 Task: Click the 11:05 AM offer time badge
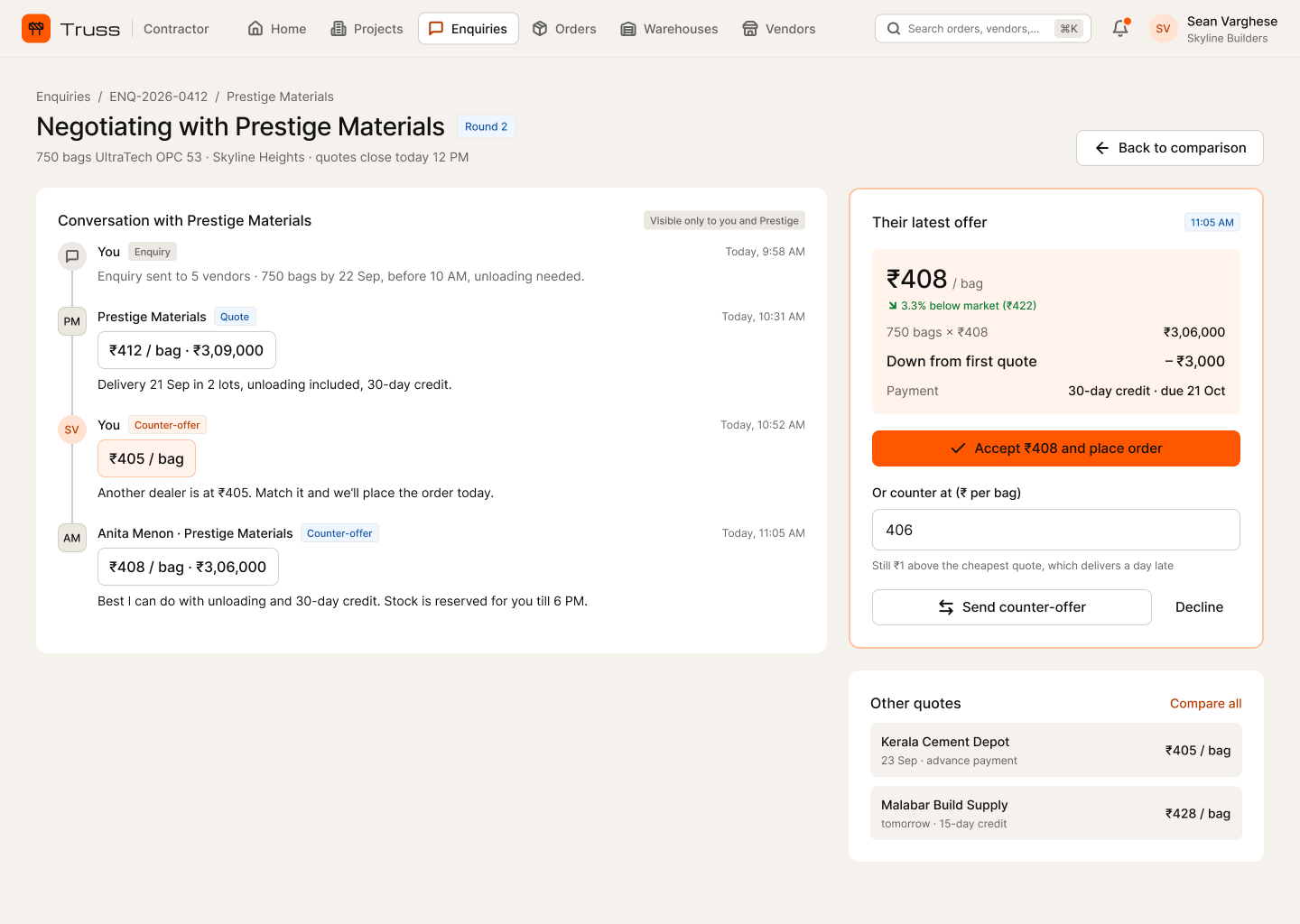point(1212,222)
